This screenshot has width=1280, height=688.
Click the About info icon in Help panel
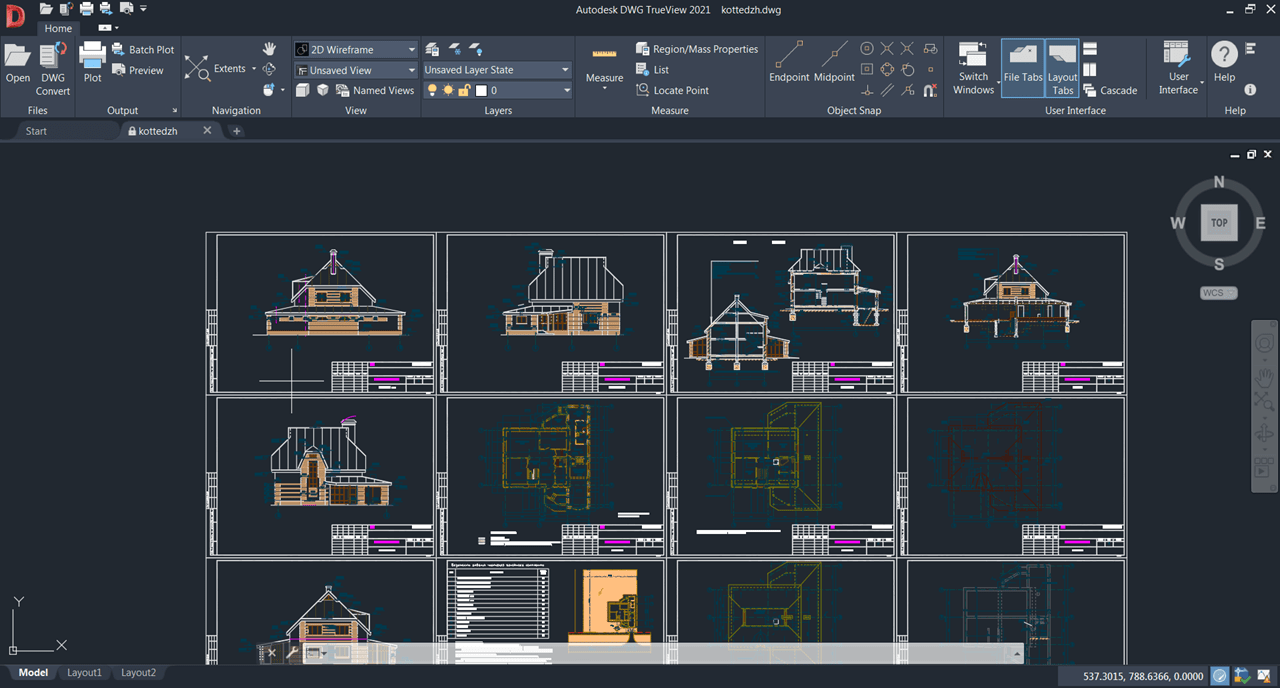click(x=1250, y=90)
